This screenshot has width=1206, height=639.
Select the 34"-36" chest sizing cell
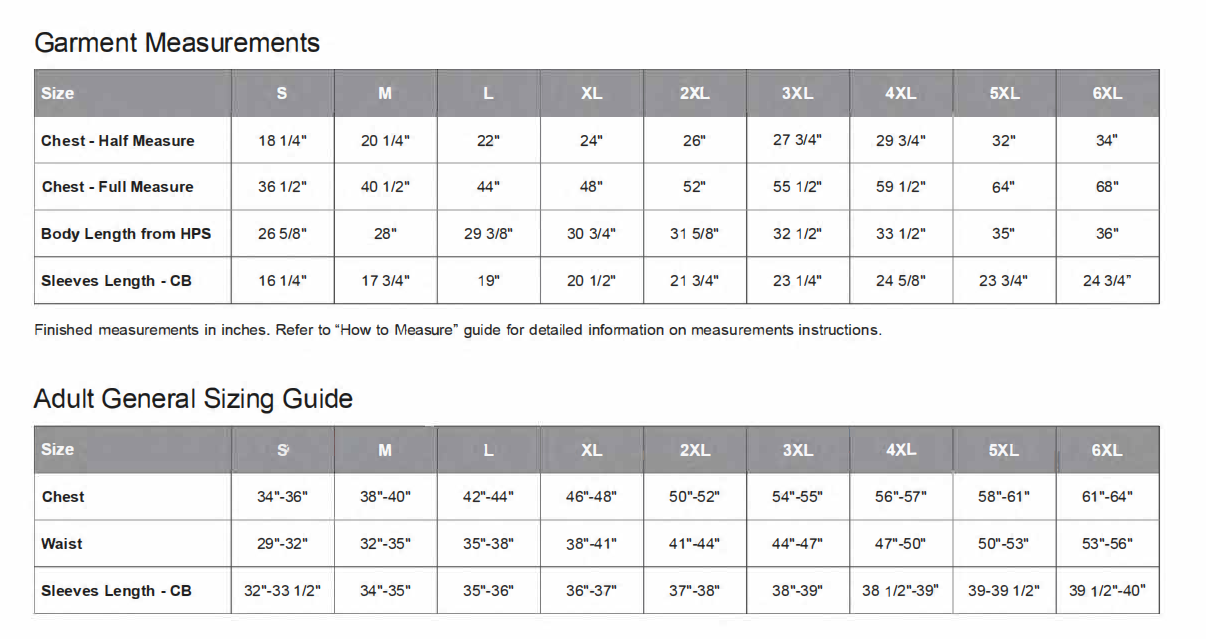282,497
